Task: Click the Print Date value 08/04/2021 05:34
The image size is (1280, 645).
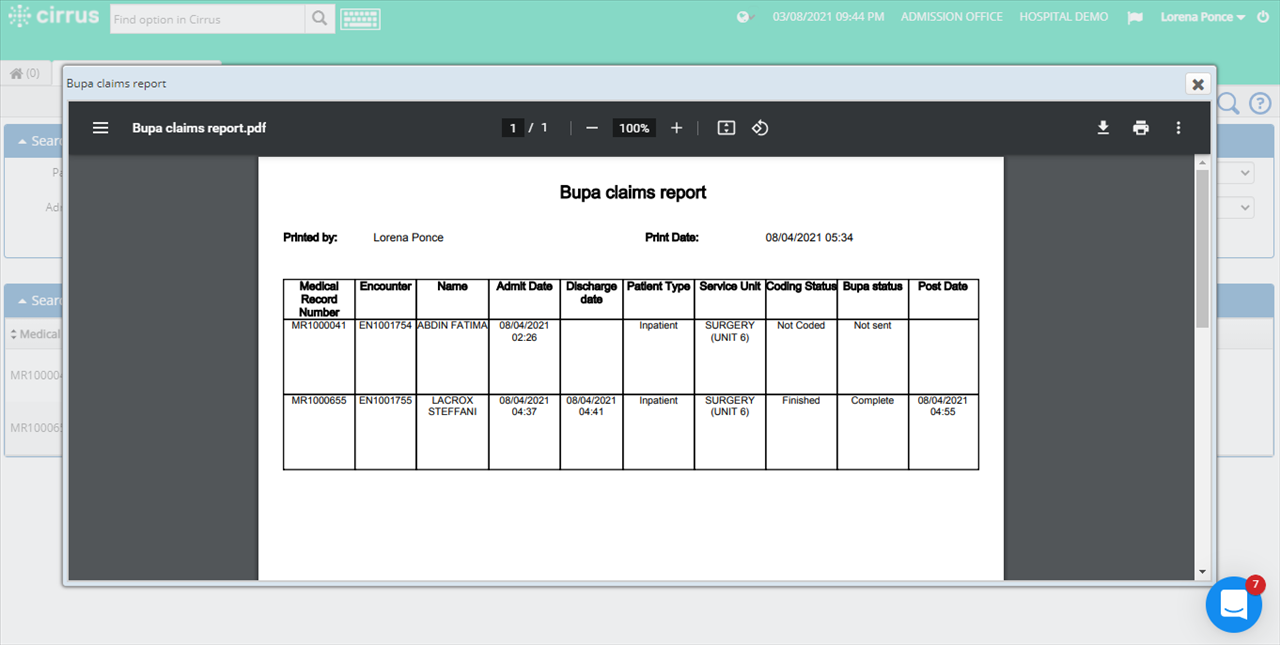Action: pyautogui.click(x=809, y=238)
